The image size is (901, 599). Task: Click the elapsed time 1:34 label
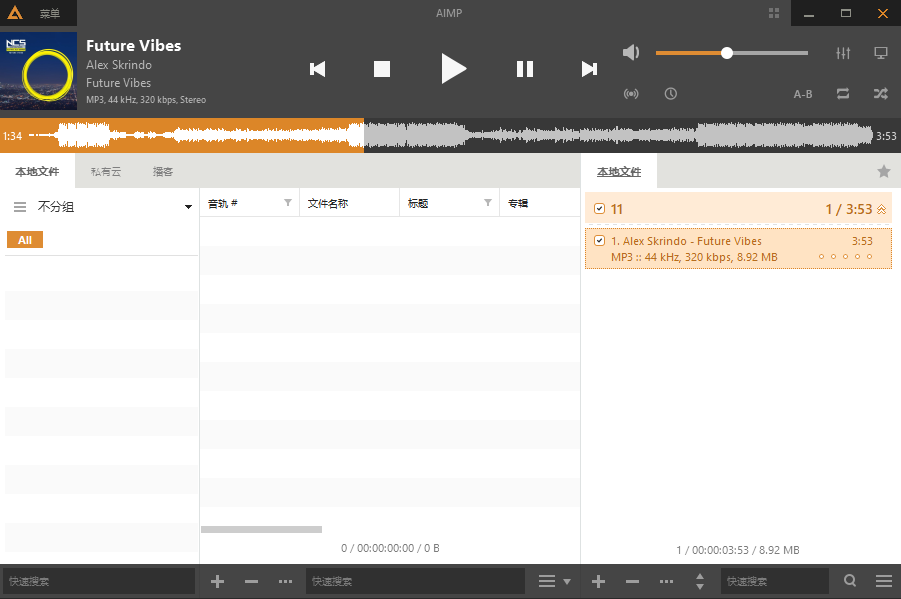pyautogui.click(x=13, y=136)
